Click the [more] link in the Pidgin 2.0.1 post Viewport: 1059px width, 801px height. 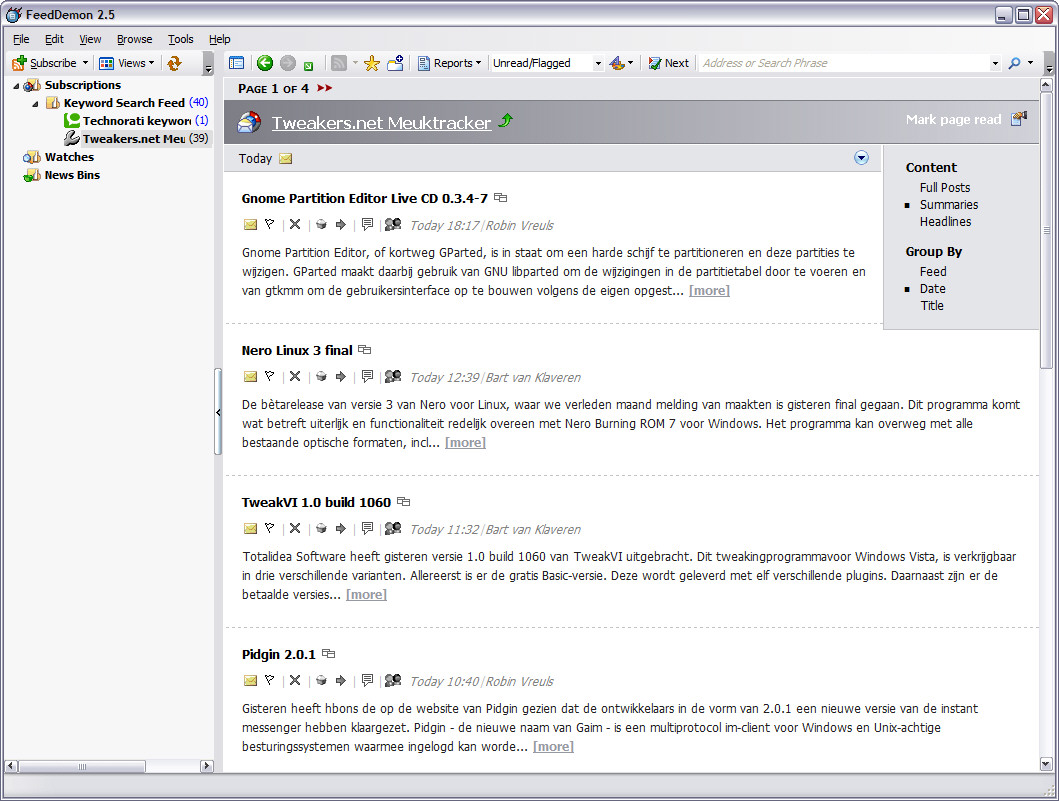pos(553,746)
